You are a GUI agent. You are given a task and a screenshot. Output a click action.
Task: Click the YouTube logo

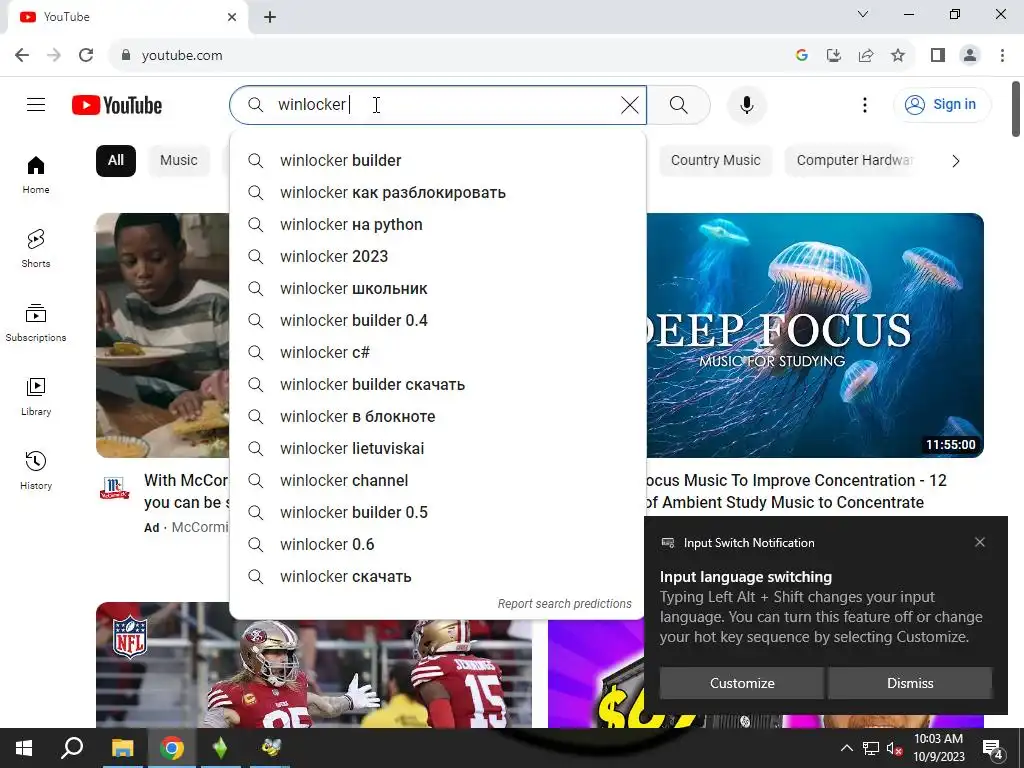[x=117, y=105]
